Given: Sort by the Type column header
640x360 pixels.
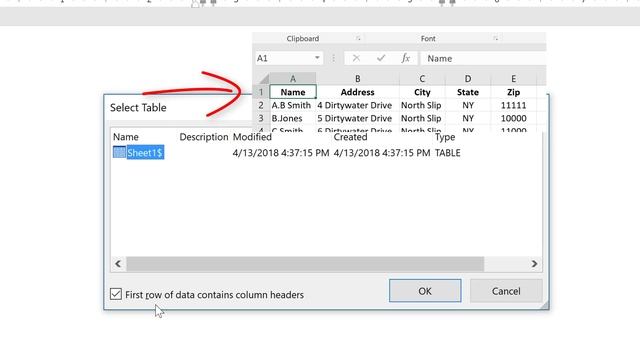Looking at the screenshot, I should (x=445, y=137).
